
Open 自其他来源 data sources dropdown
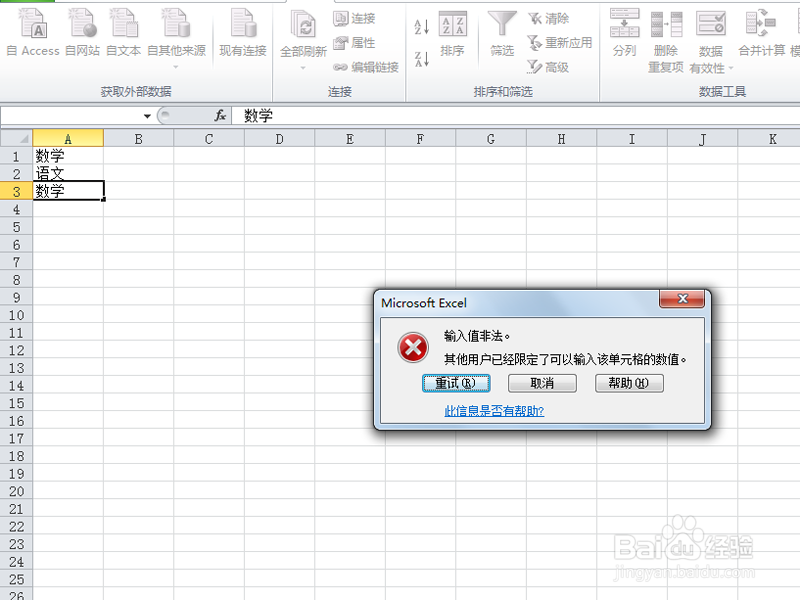coord(177,38)
